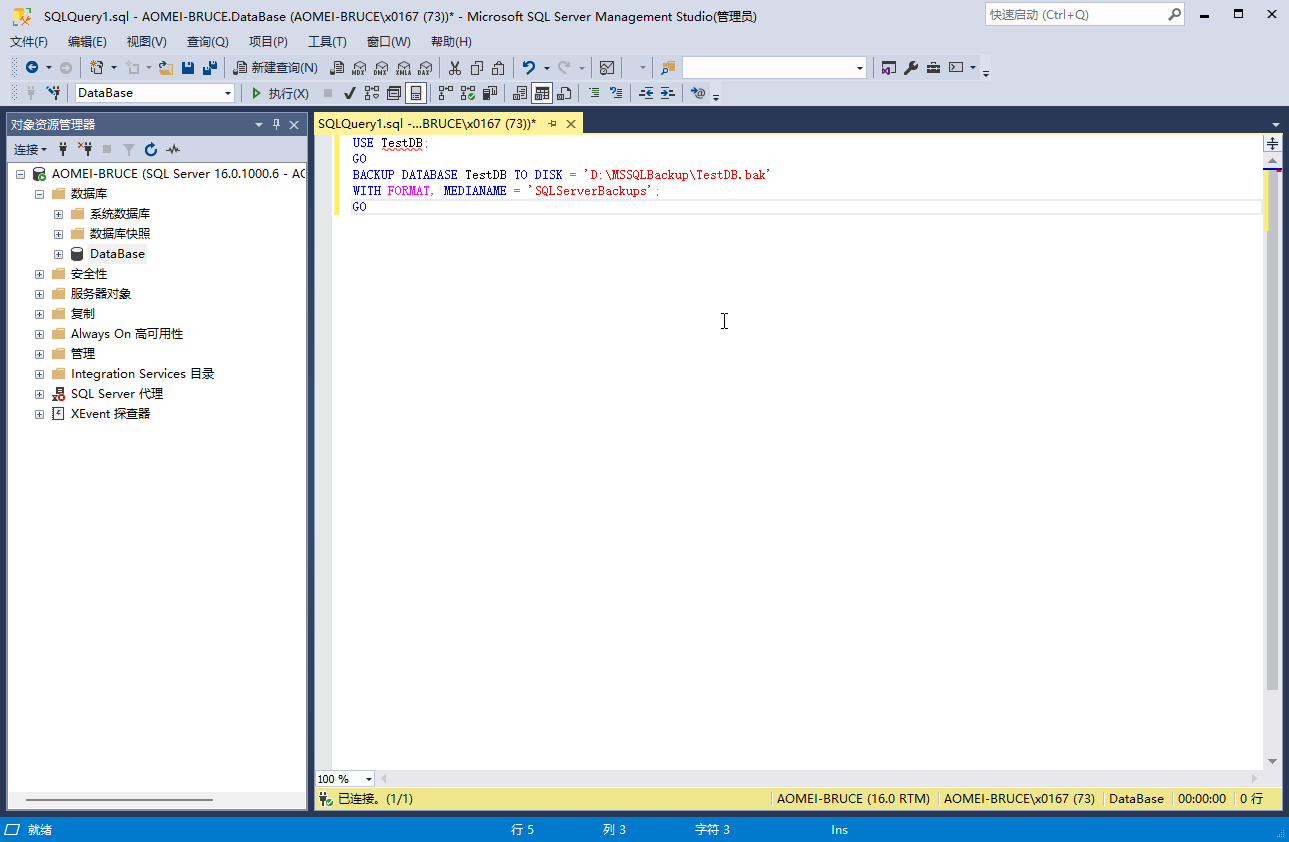Toggle include live query statistics icon
Viewport: 1289px width, 842px height.
tap(468, 93)
